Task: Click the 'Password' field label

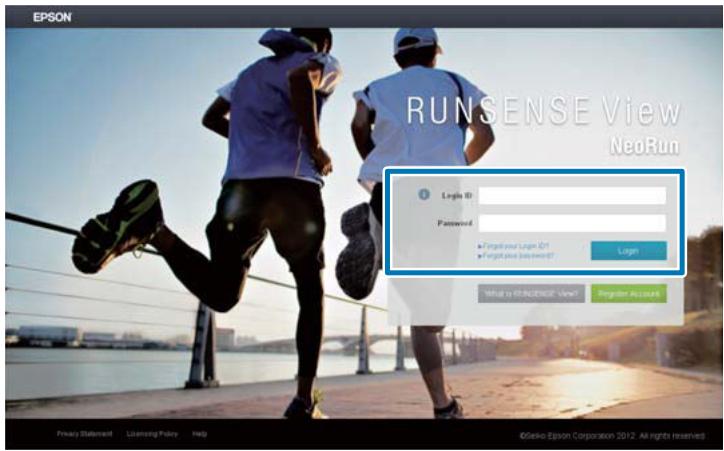Action: [455, 223]
